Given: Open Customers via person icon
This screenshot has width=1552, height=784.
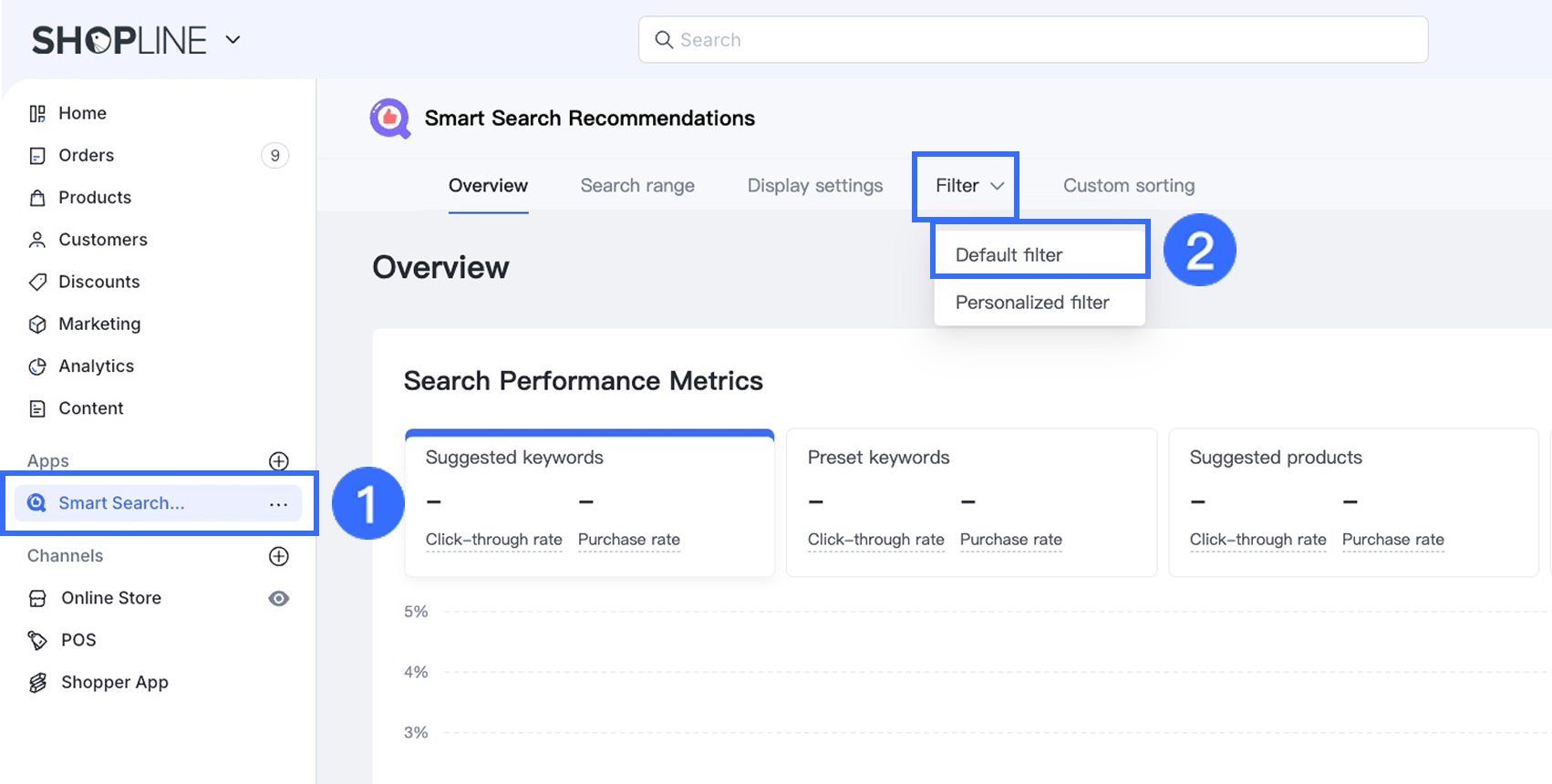Looking at the screenshot, I should (37, 240).
